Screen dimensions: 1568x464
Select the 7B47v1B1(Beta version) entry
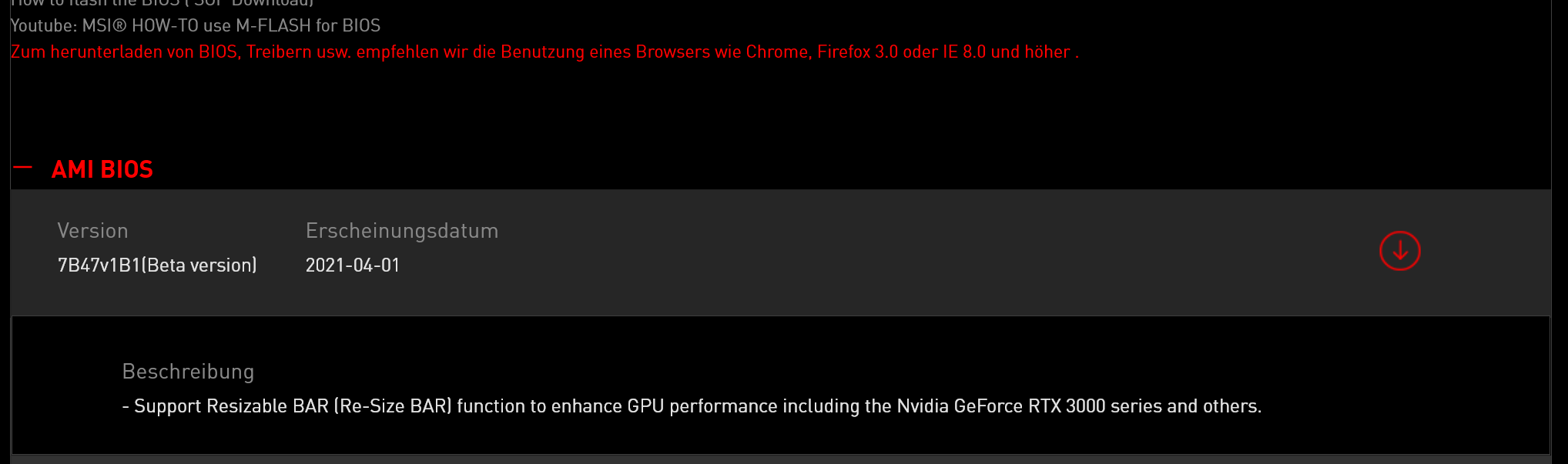(157, 264)
